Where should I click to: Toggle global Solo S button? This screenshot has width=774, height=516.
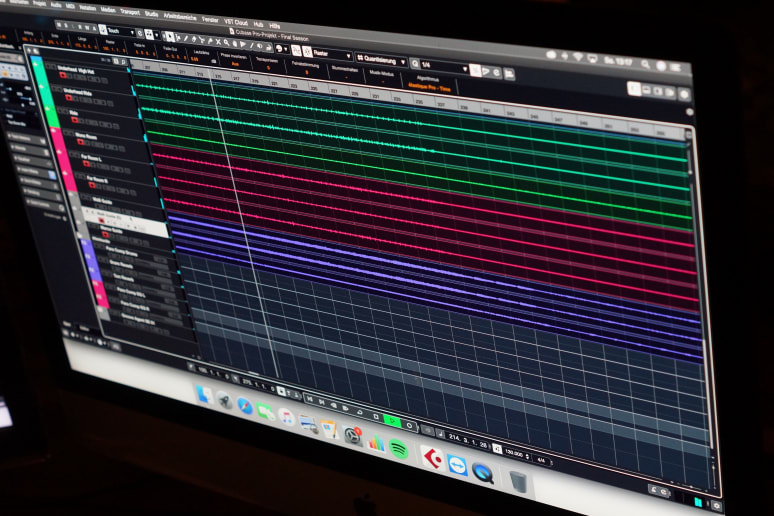(66, 26)
